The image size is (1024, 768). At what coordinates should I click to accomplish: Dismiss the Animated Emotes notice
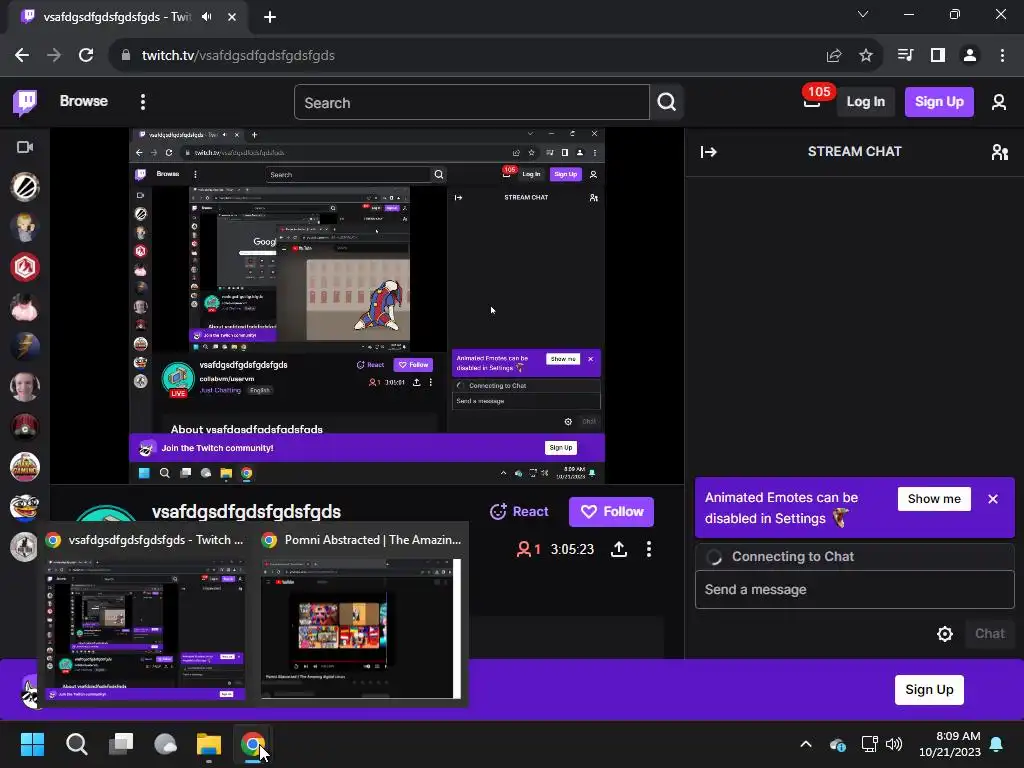pos(993,499)
